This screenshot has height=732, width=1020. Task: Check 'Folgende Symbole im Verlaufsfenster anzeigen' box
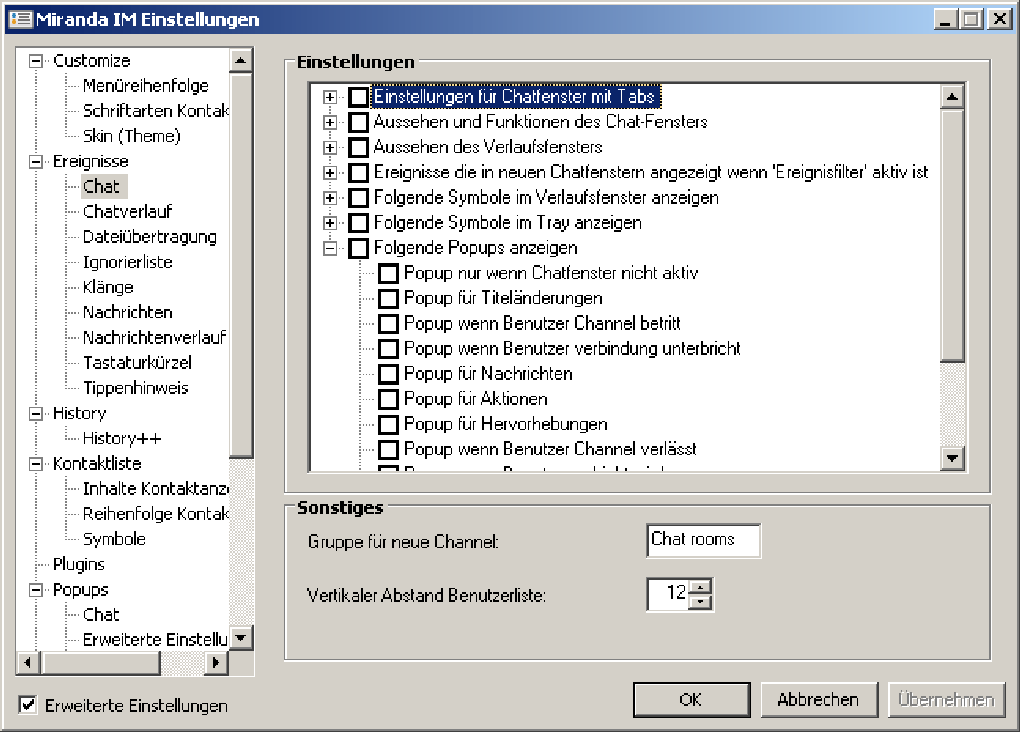(358, 198)
